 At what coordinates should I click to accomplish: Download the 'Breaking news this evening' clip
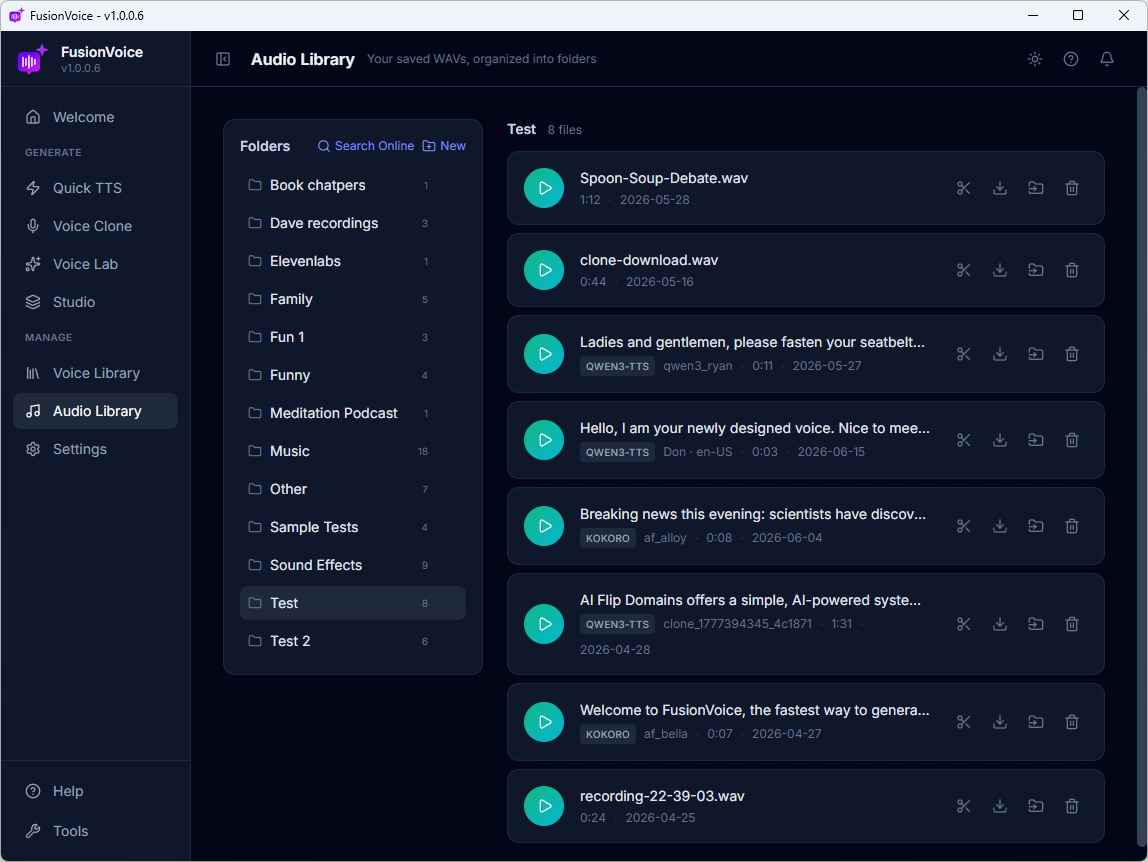click(999, 526)
